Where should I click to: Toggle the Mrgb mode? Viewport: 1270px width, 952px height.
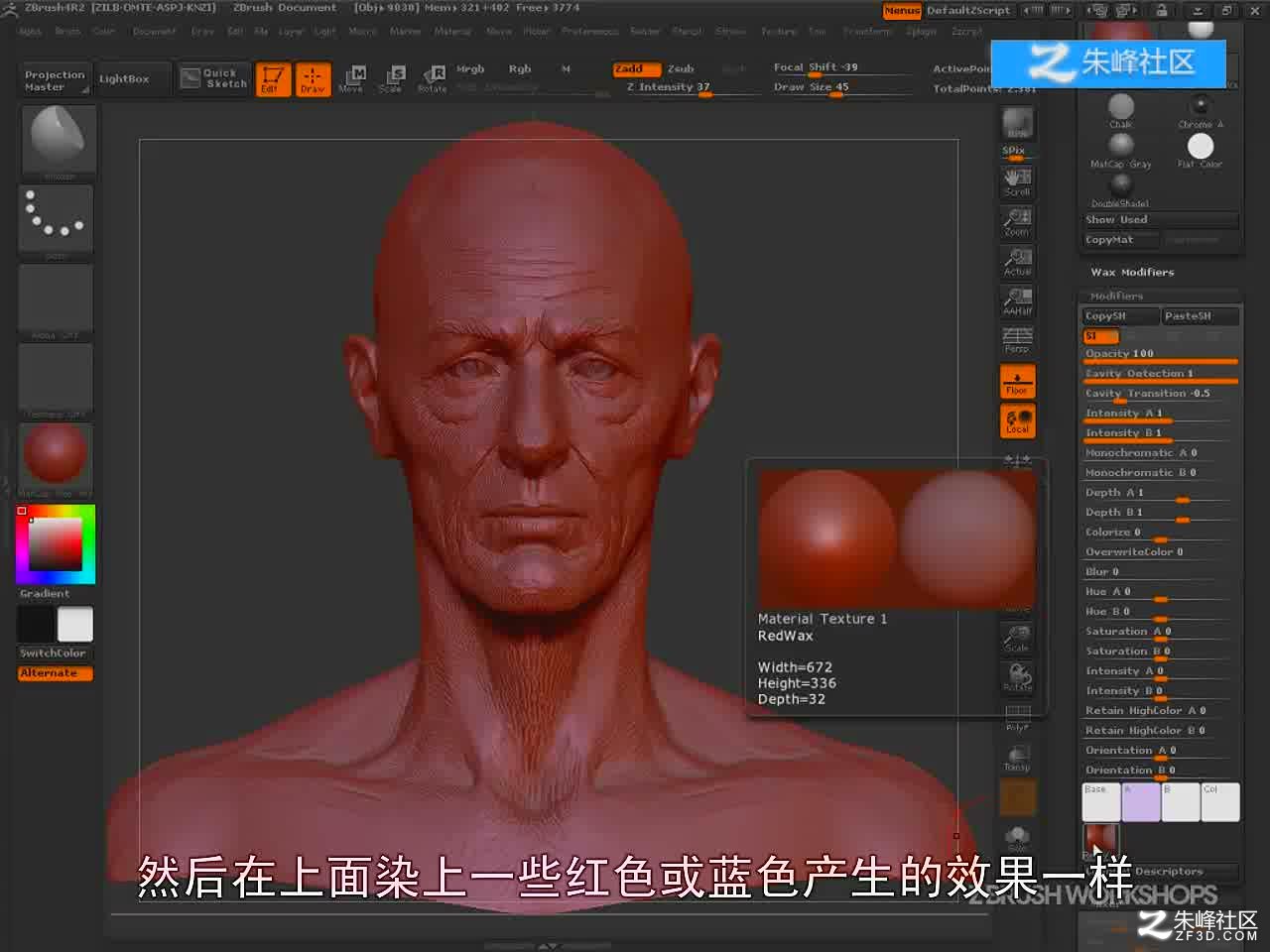[x=470, y=69]
